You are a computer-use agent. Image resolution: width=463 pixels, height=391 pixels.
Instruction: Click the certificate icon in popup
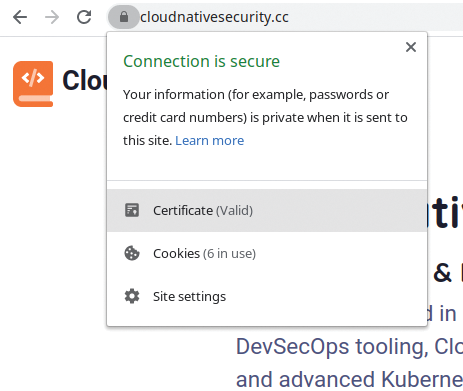point(132,210)
